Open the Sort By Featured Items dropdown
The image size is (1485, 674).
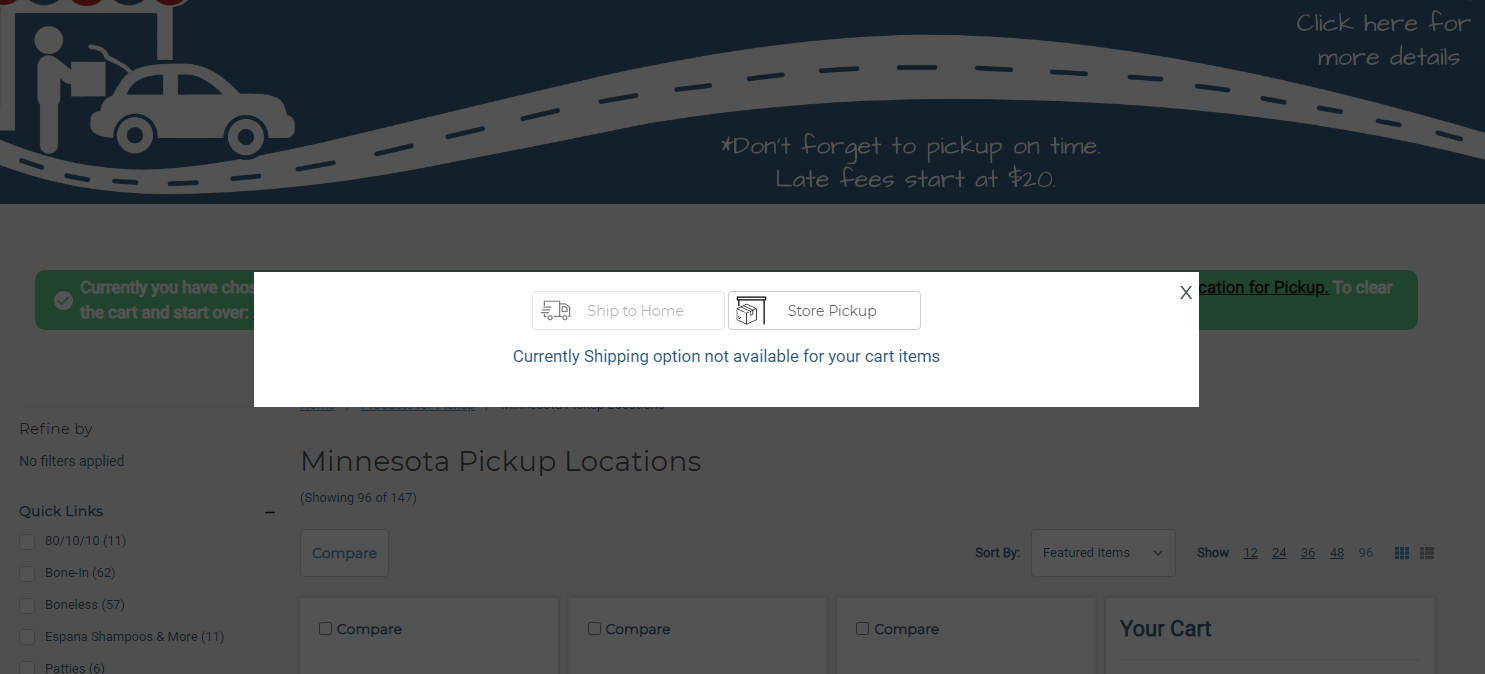[1102, 553]
